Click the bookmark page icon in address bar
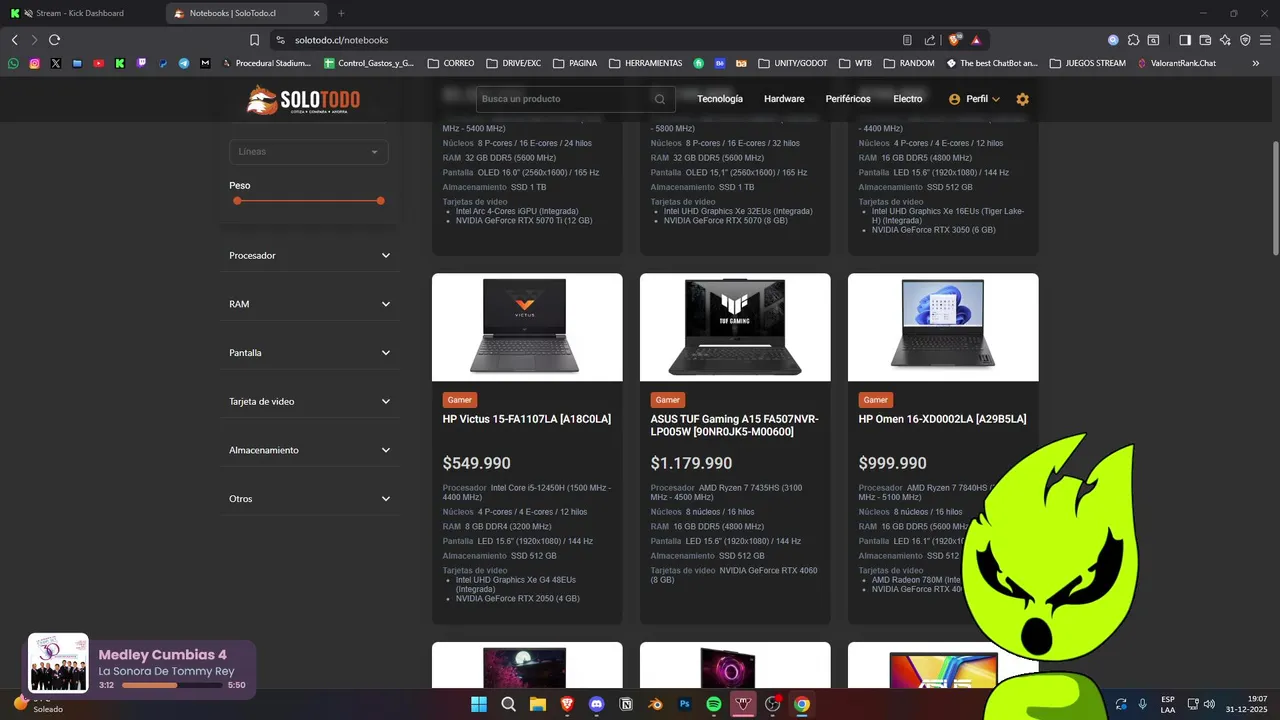The width and height of the screenshot is (1280, 720). [x=255, y=40]
